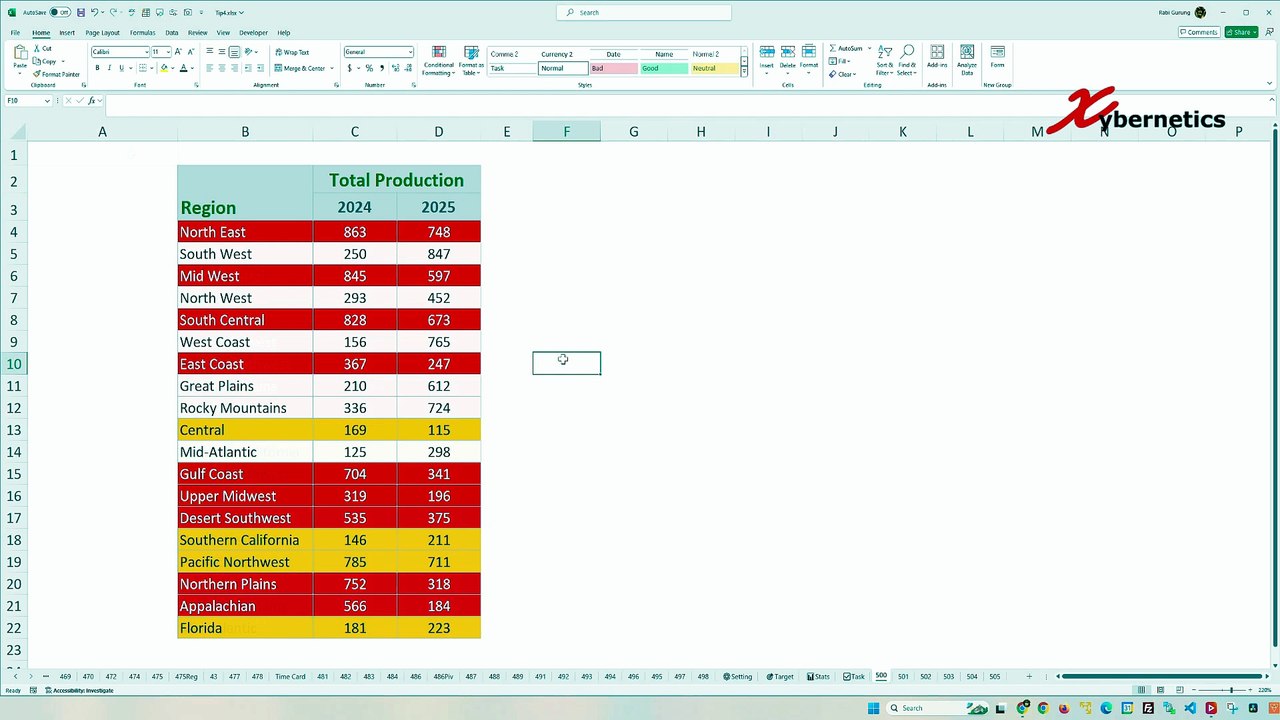Screen dimensions: 1280x720
Task: Apply the yellow fill color bucket
Action: coord(165,68)
